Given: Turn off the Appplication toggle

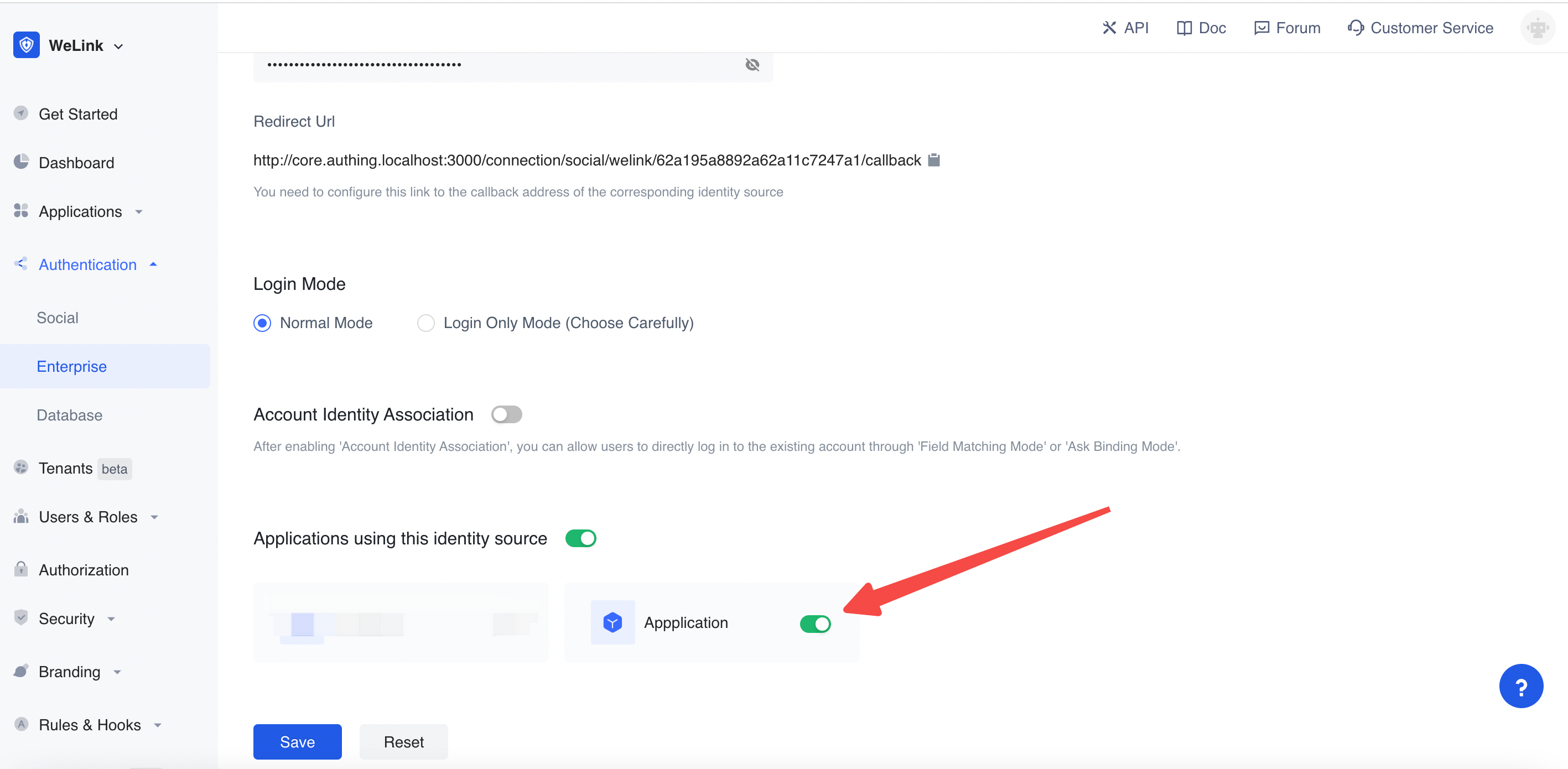Looking at the screenshot, I should pyautogui.click(x=814, y=623).
